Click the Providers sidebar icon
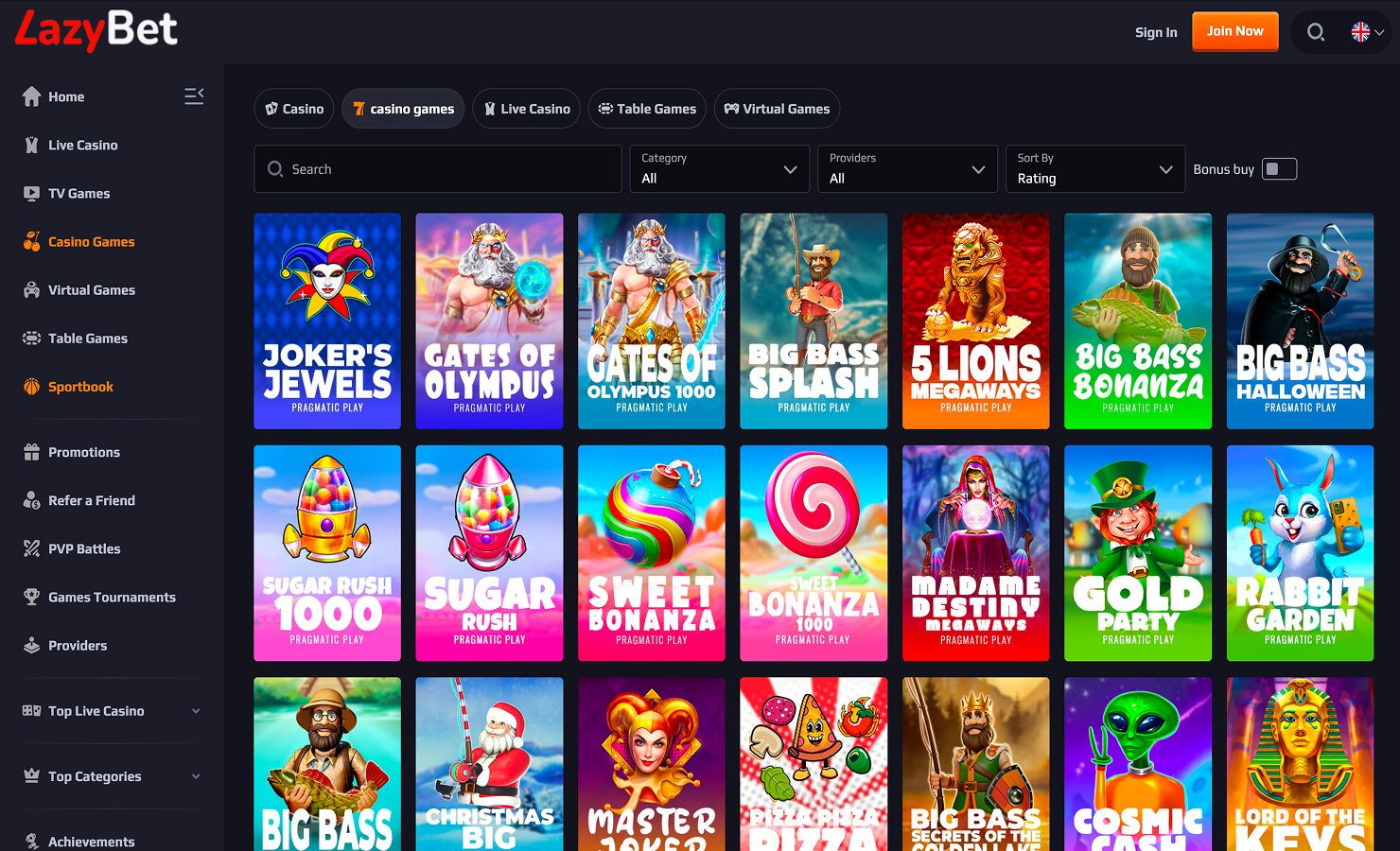1400x851 pixels. click(x=31, y=645)
